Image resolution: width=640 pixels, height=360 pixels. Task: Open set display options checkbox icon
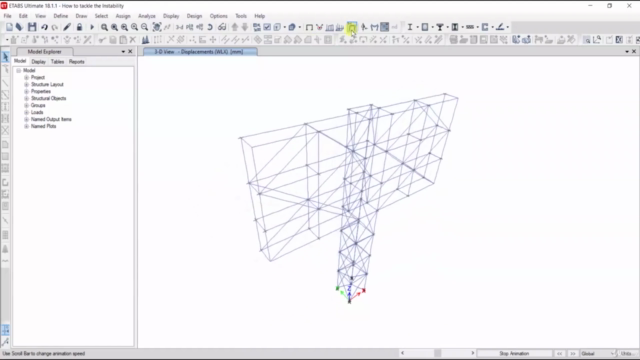pyautogui.click(x=267, y=27)
